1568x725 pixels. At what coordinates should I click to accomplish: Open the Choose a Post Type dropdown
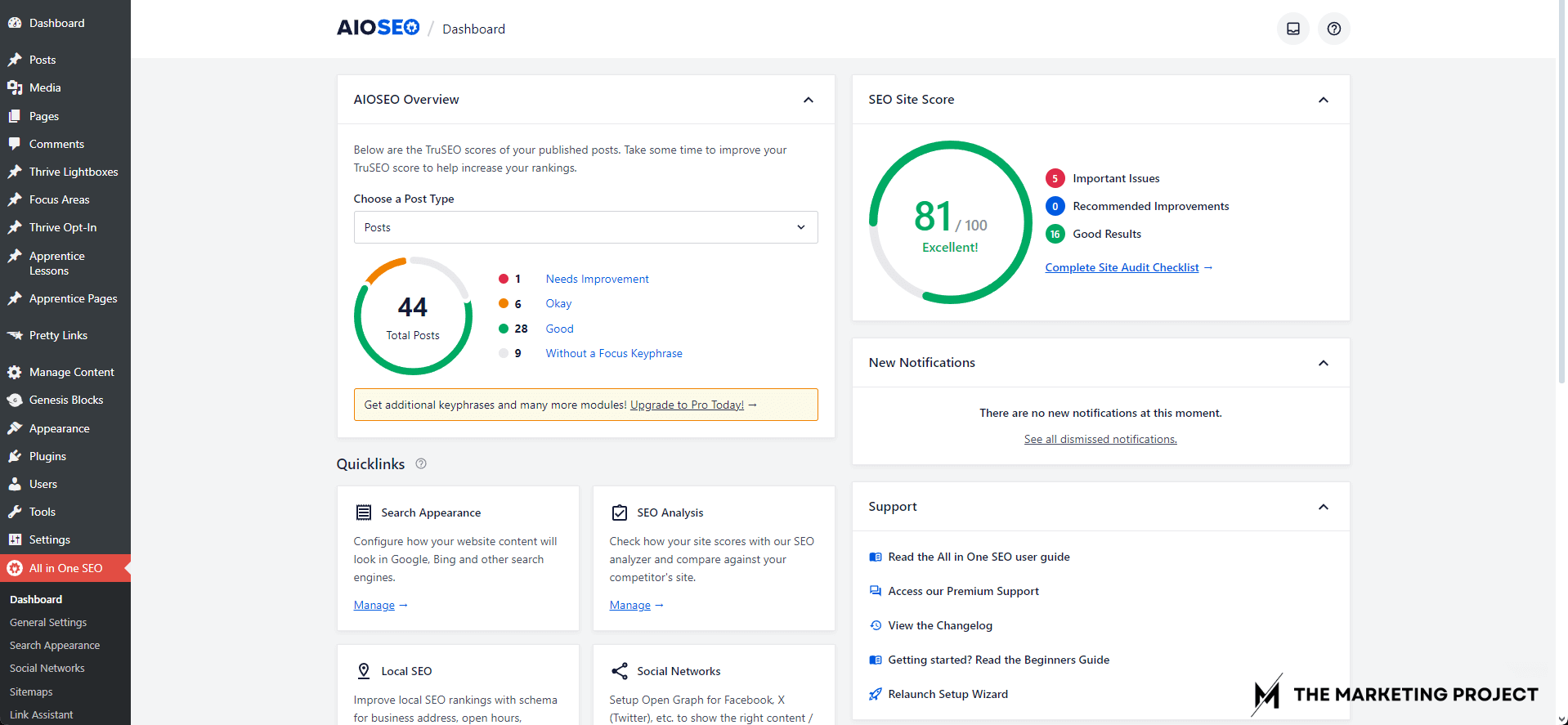585,227
